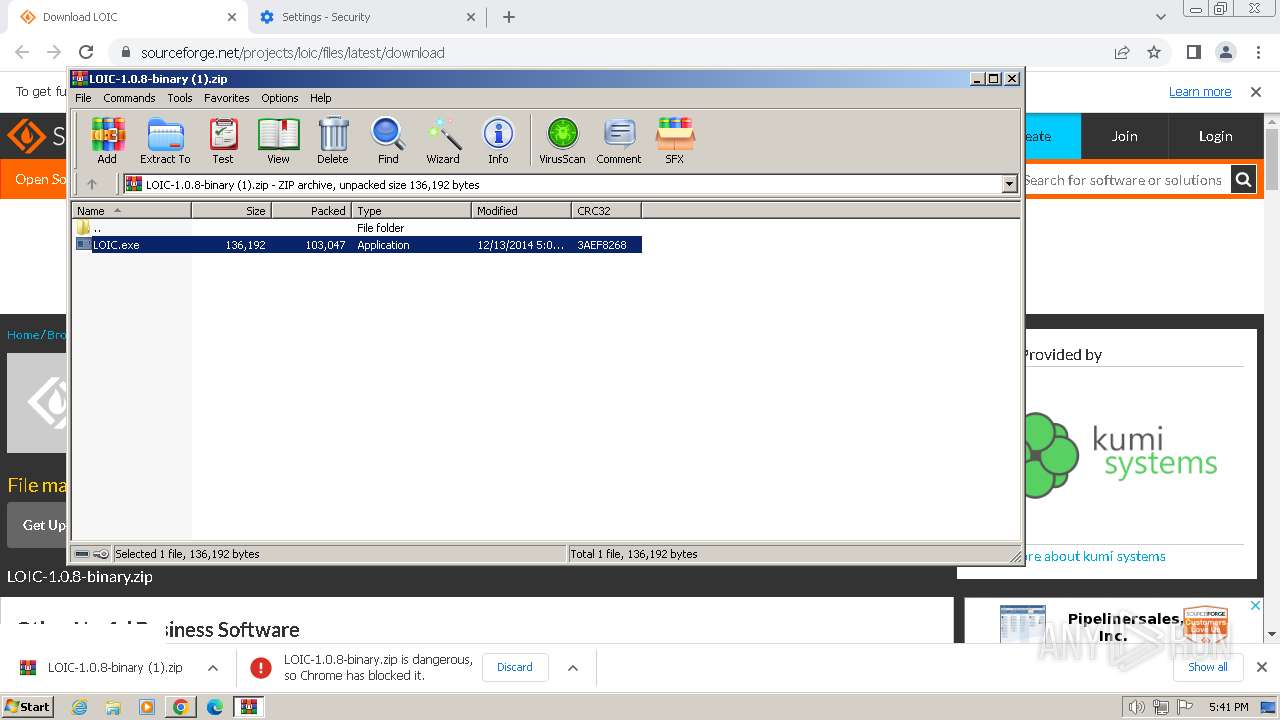Switch to Download LOIC tab
The height and width of the screenshot is (720, 1280).
(128, 17)
